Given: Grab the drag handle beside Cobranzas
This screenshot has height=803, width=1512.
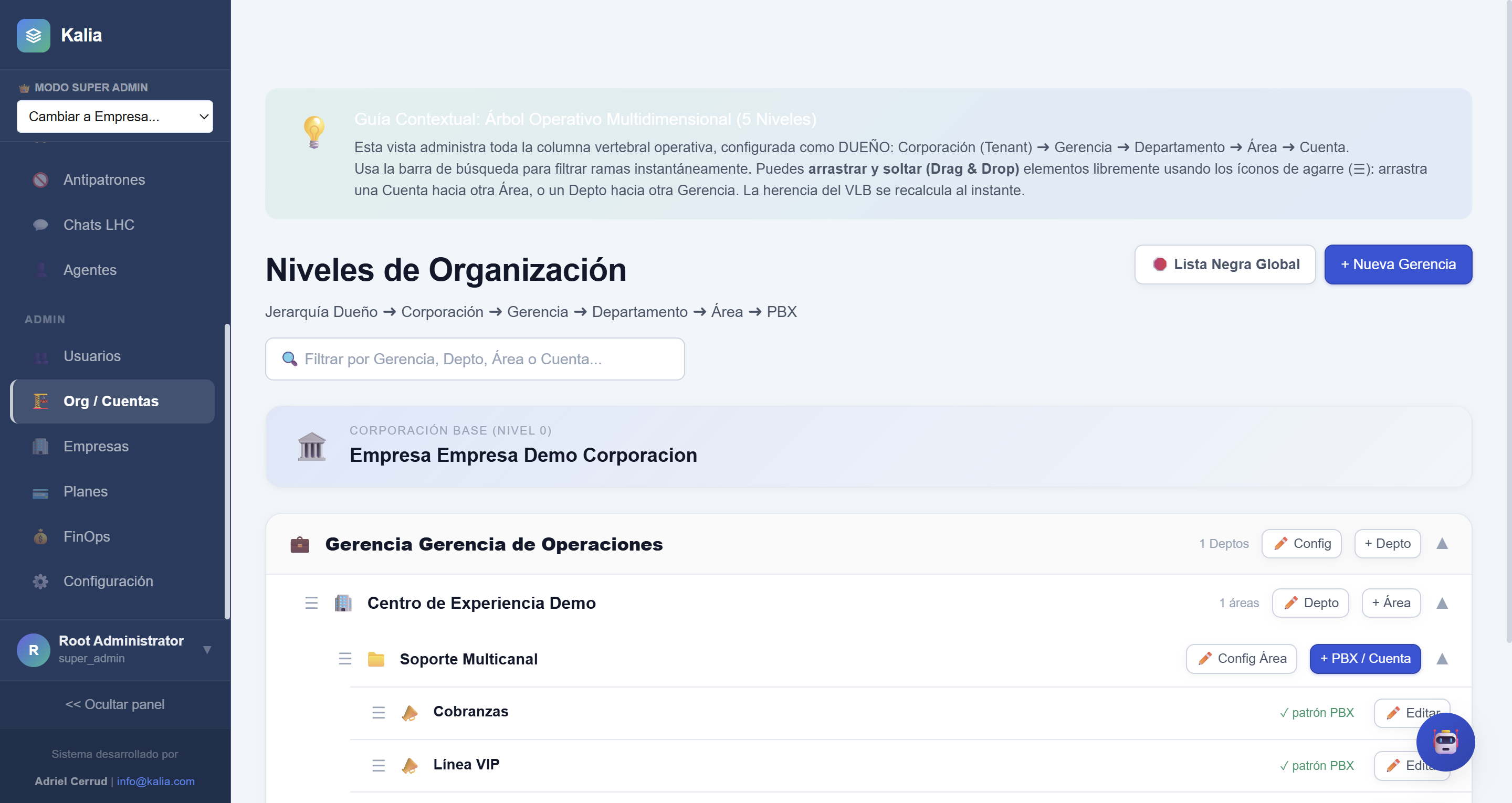Looking at the screenshot, I should click(x=379, y=713).
